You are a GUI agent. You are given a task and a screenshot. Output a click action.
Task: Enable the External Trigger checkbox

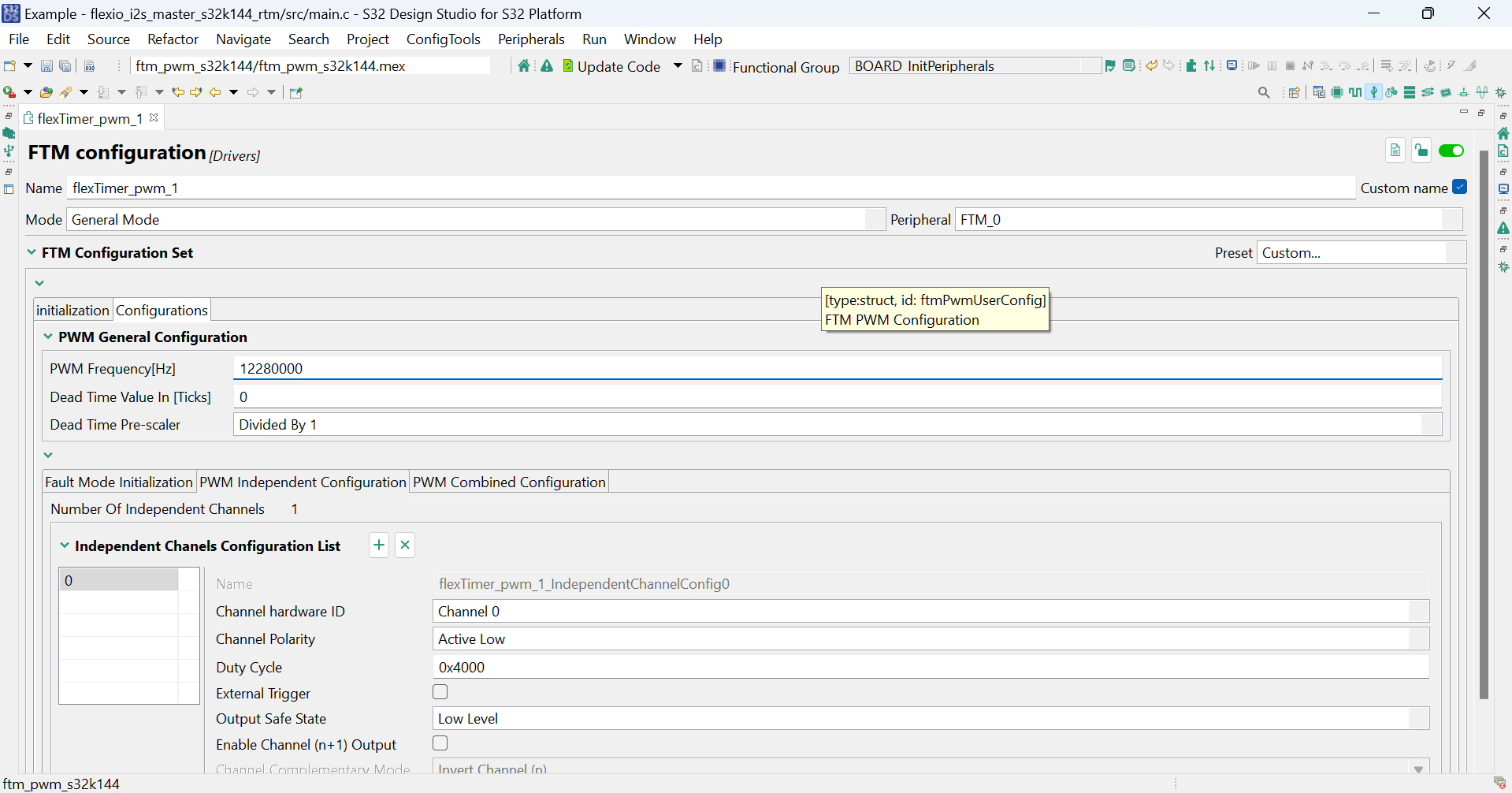pyautogui.click(x=440, y=692)
